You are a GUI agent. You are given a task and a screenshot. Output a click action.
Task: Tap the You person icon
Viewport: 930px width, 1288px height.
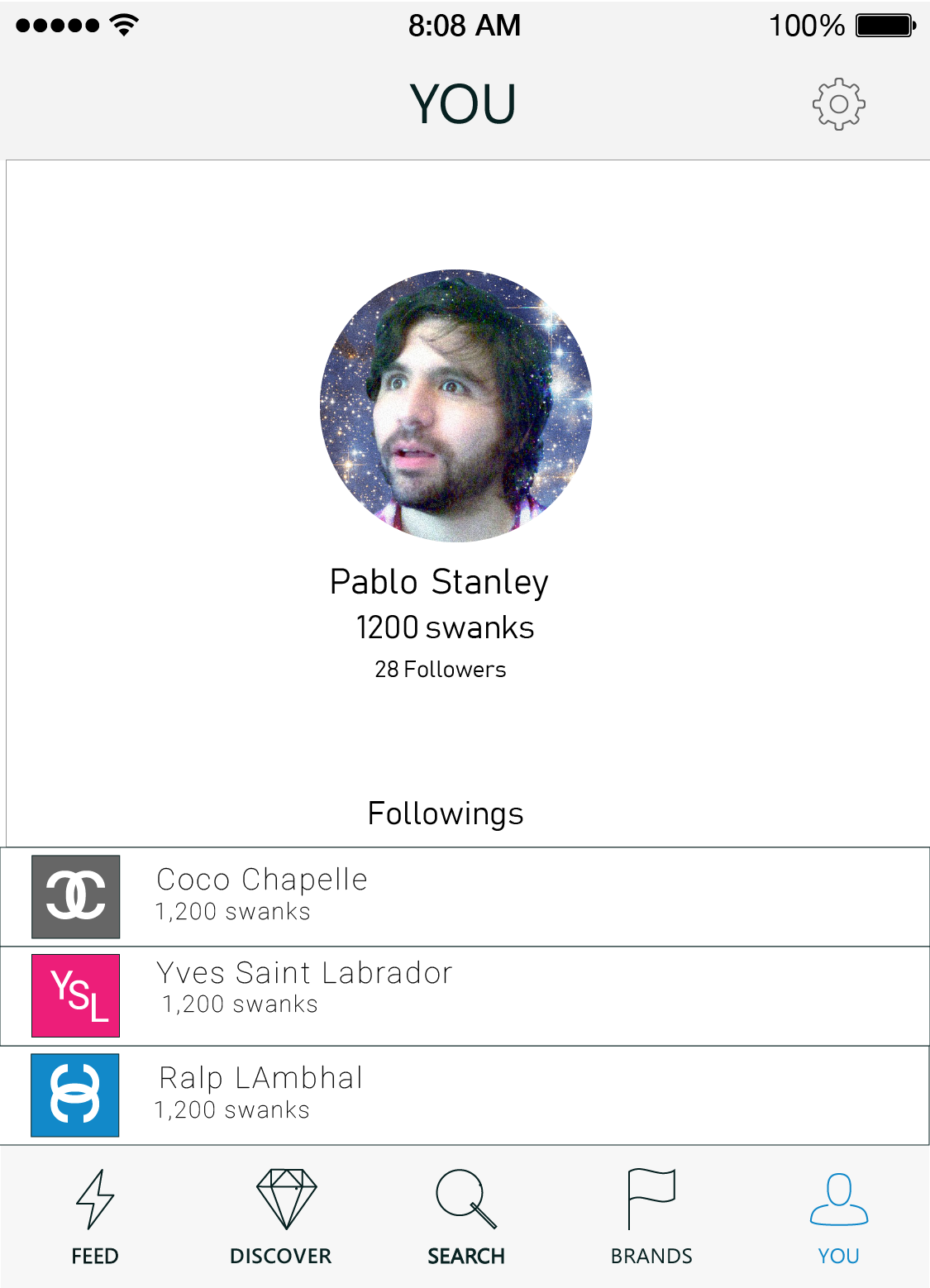[x=838, y=1199]
